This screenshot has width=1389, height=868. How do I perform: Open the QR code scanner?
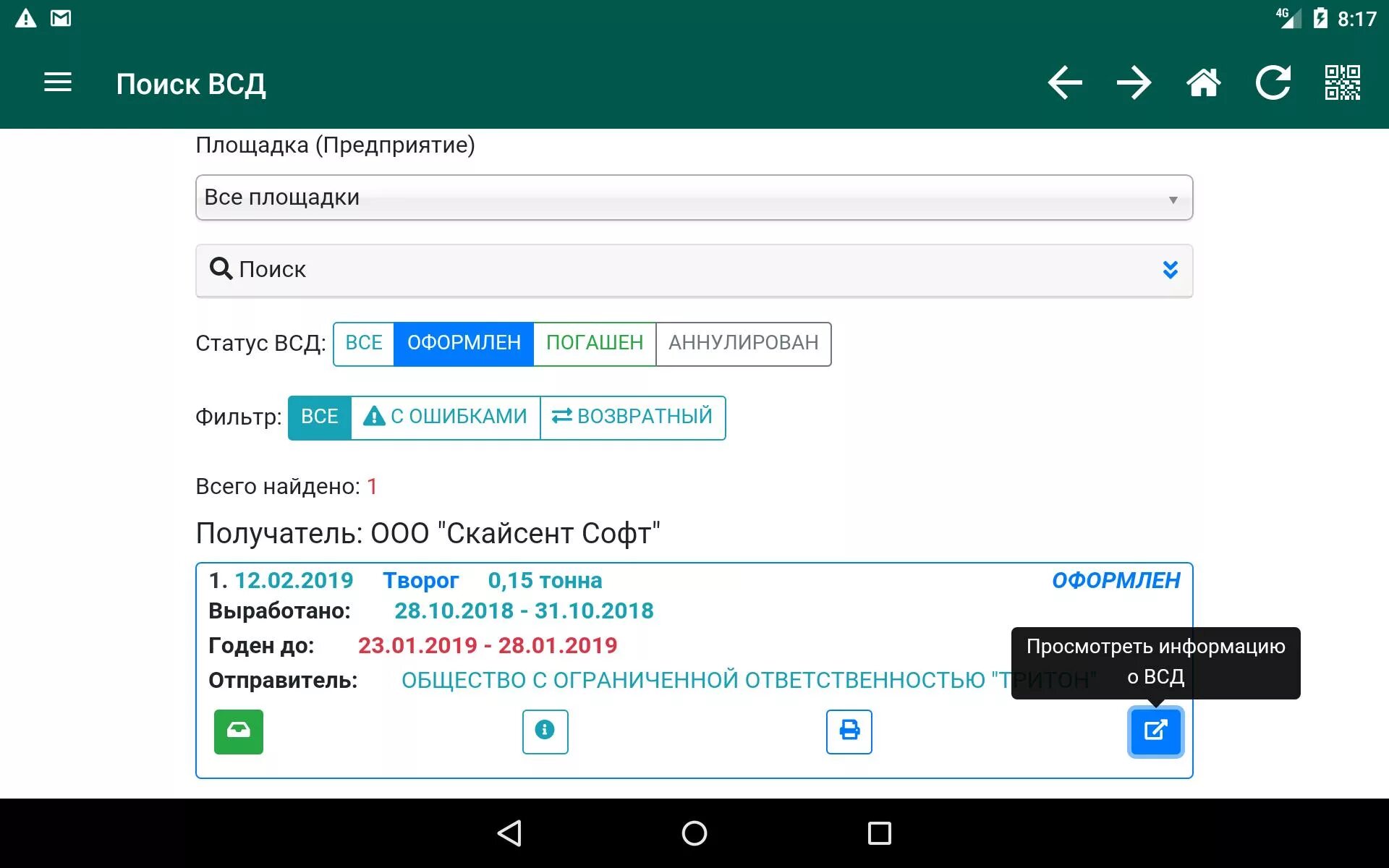[1342, 82]
